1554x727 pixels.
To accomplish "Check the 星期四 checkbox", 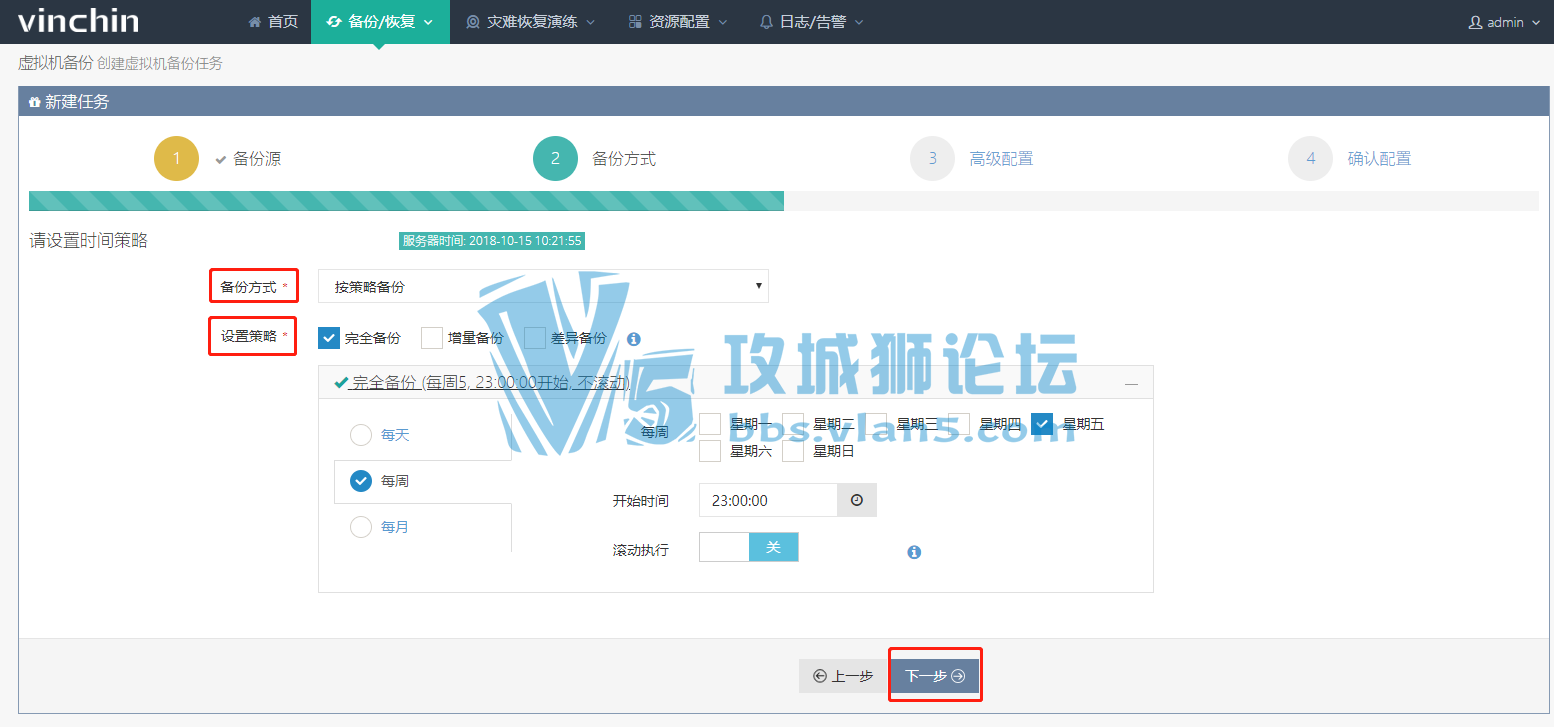I will (x=959, y=424).
